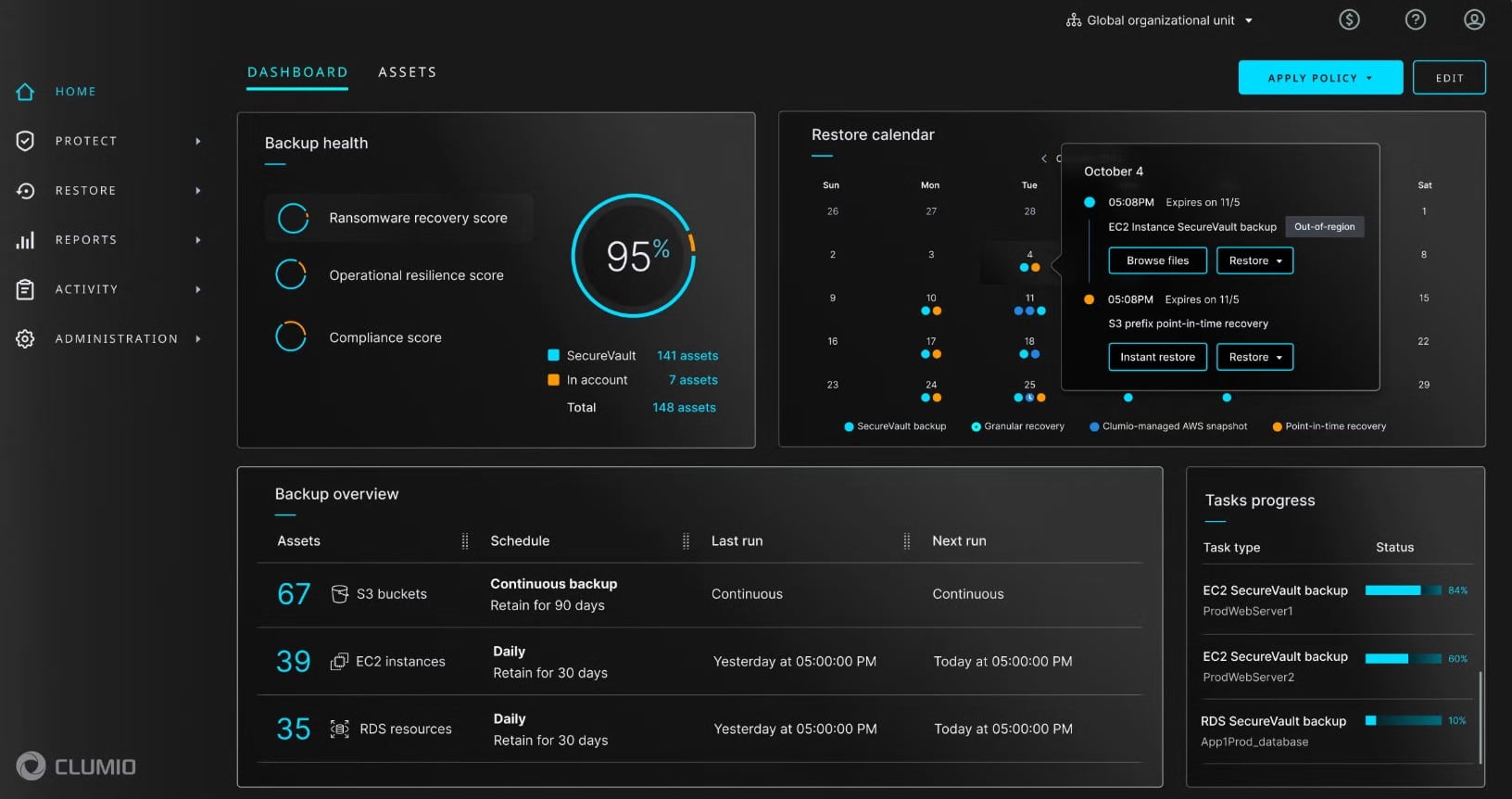This screenshot has height=799, width=1512.
Task: Click the Clumio logo
Action: point(76,766)
